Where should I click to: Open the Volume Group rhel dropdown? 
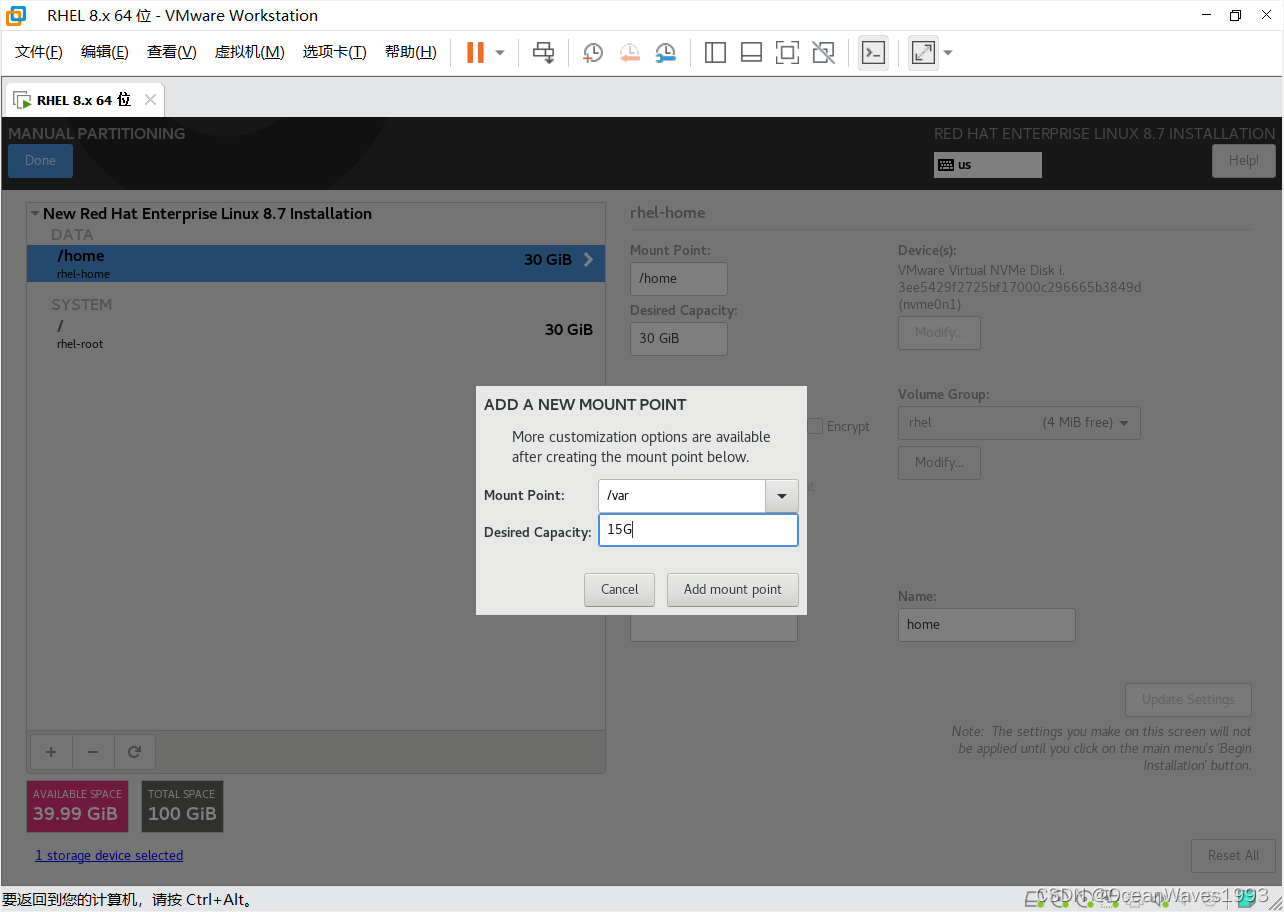pos(1019,423)
